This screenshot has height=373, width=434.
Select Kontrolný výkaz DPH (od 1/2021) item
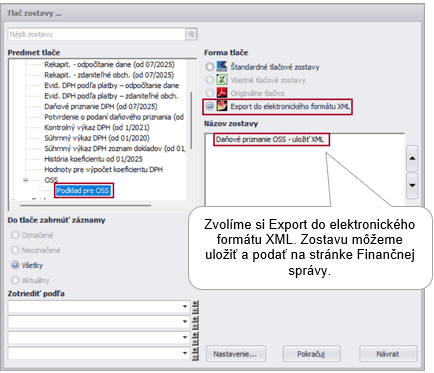pos(97,127)
